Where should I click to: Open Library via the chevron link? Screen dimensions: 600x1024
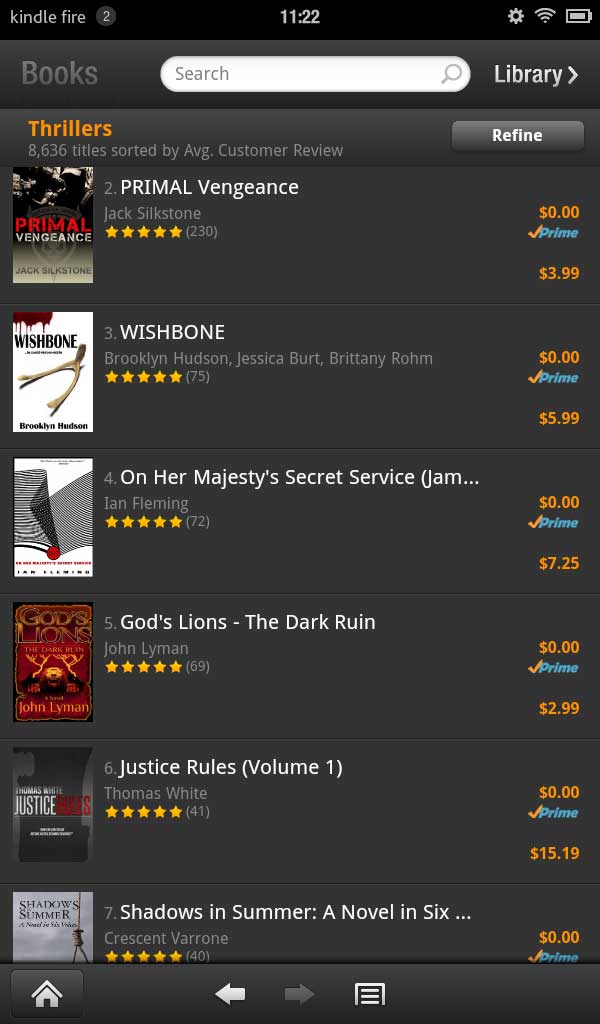tap(536, 74)
